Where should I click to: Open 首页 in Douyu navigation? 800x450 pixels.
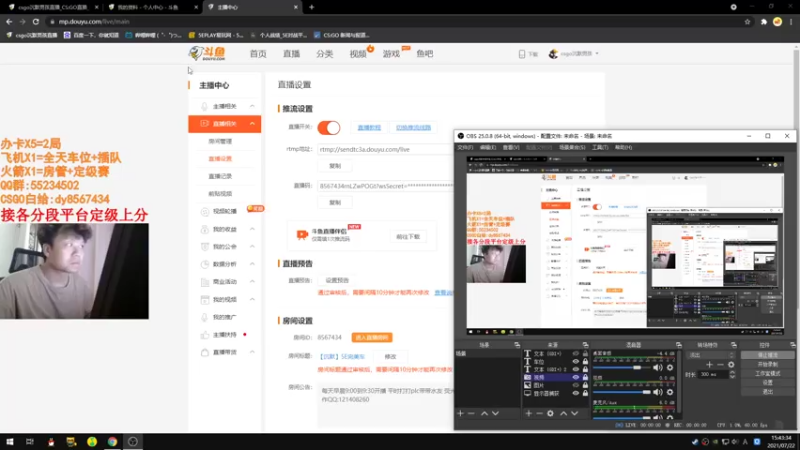click(x=258, y=54)
